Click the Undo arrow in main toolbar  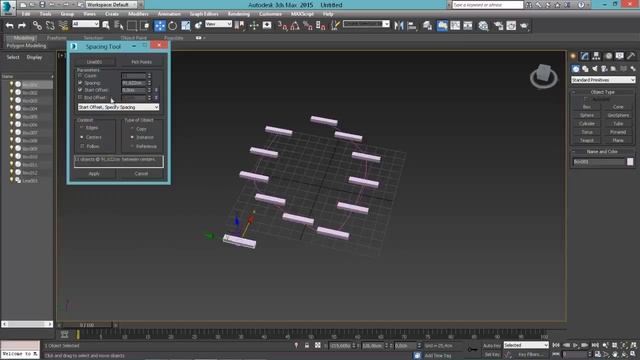[x=9, y=26]
